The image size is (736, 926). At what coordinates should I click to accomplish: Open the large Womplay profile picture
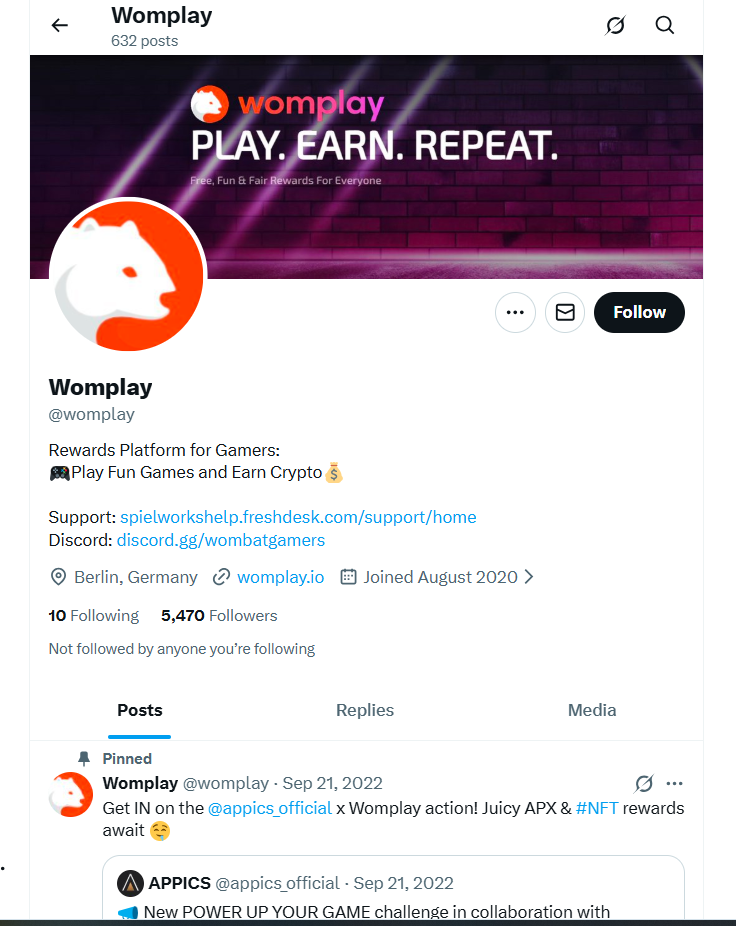(127, 275)
